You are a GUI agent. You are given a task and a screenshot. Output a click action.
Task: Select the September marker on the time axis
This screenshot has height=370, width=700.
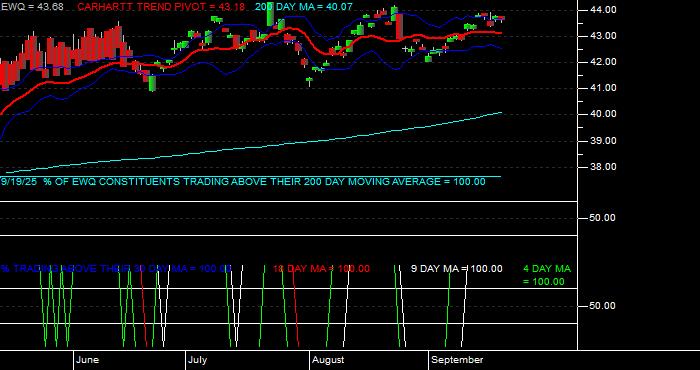(x=458, y=360)
